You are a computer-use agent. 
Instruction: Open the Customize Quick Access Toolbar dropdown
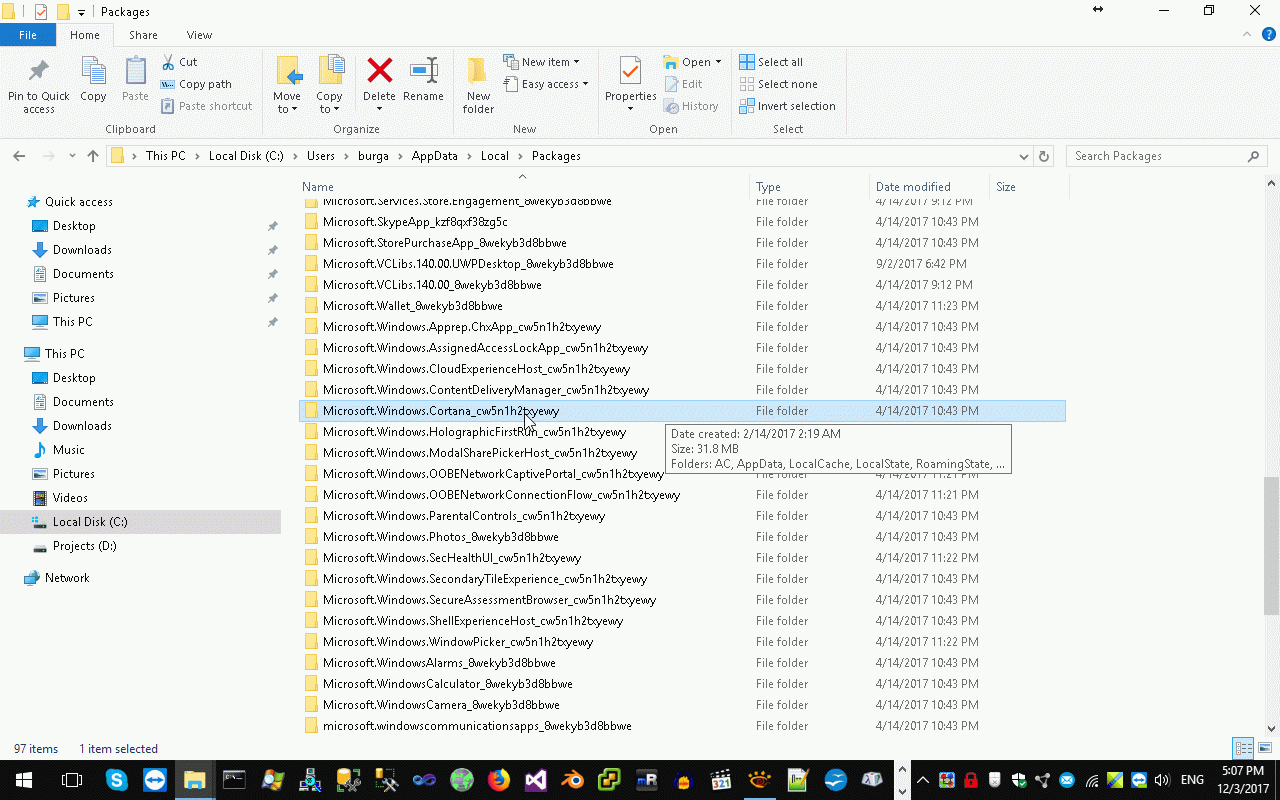pos(82,12)
